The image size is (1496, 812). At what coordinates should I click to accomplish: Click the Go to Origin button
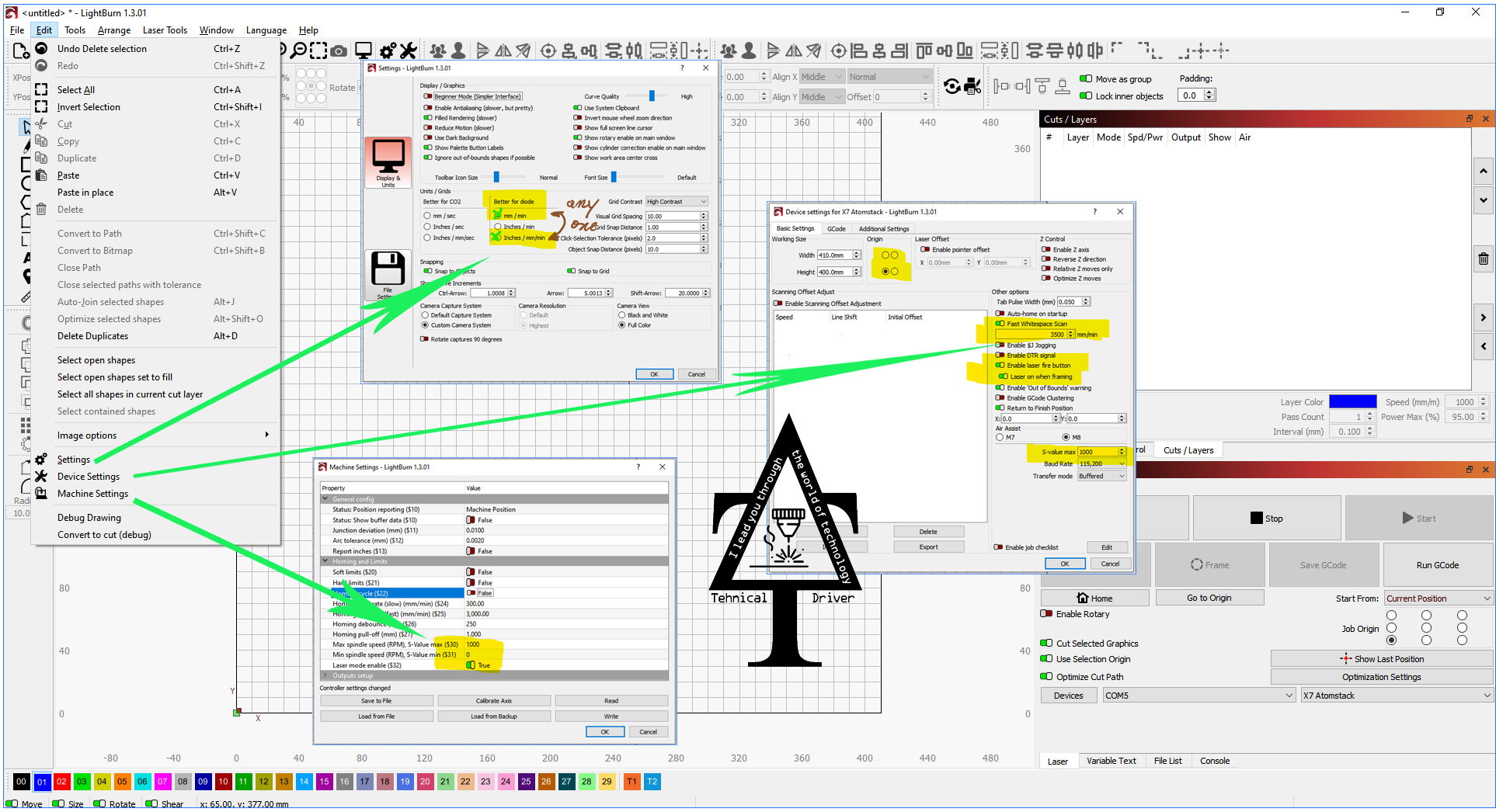click(1209, 598)
